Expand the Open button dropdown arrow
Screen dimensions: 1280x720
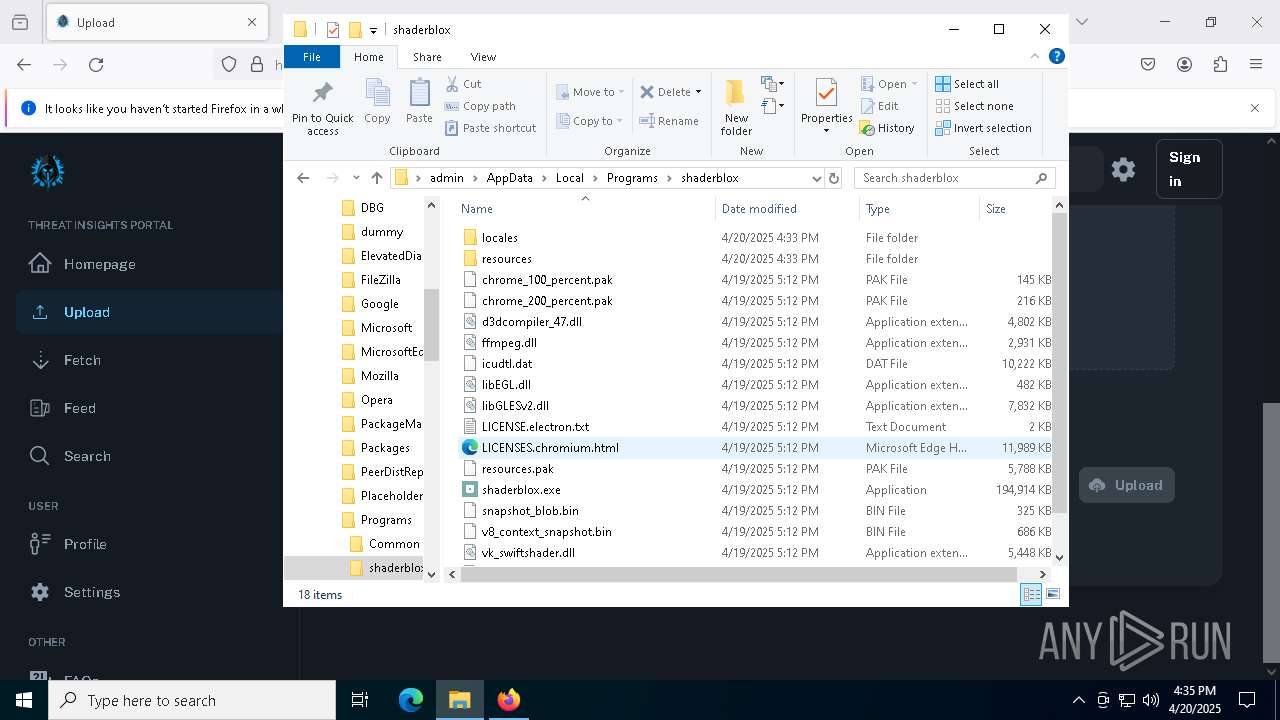(914, 84)
